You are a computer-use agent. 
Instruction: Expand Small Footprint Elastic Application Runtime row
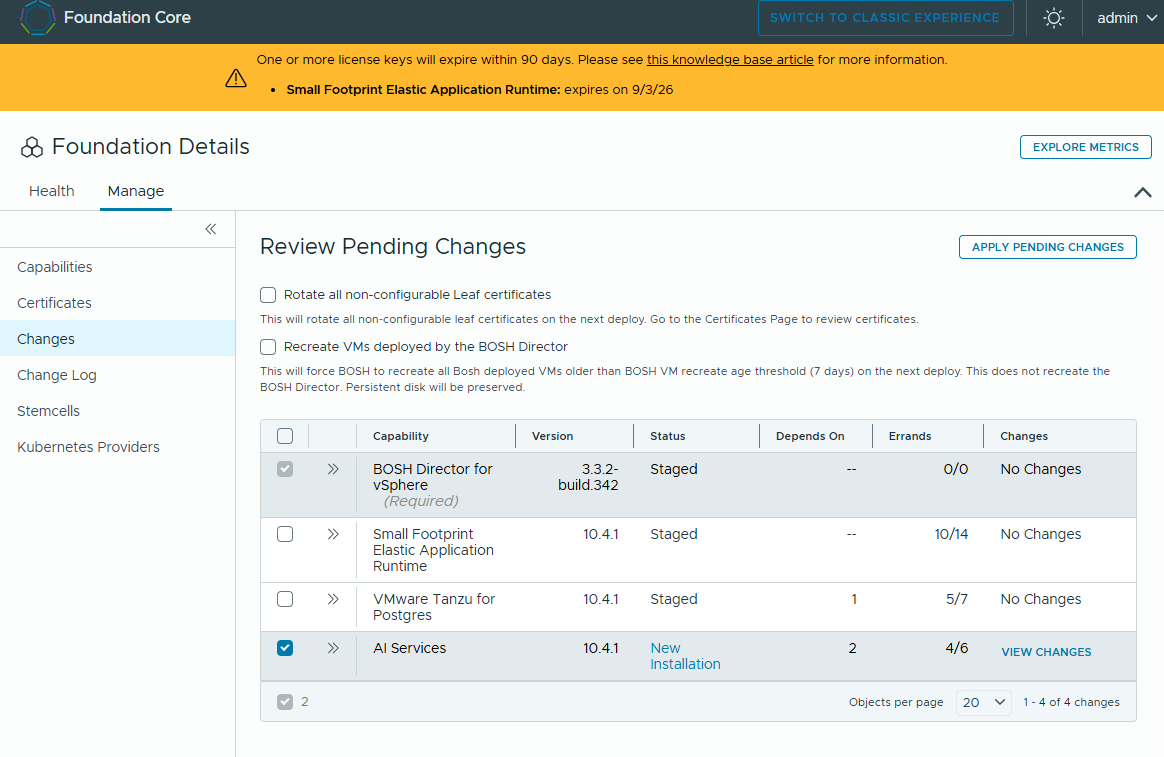pyautogui.click(x=333, y=534)
